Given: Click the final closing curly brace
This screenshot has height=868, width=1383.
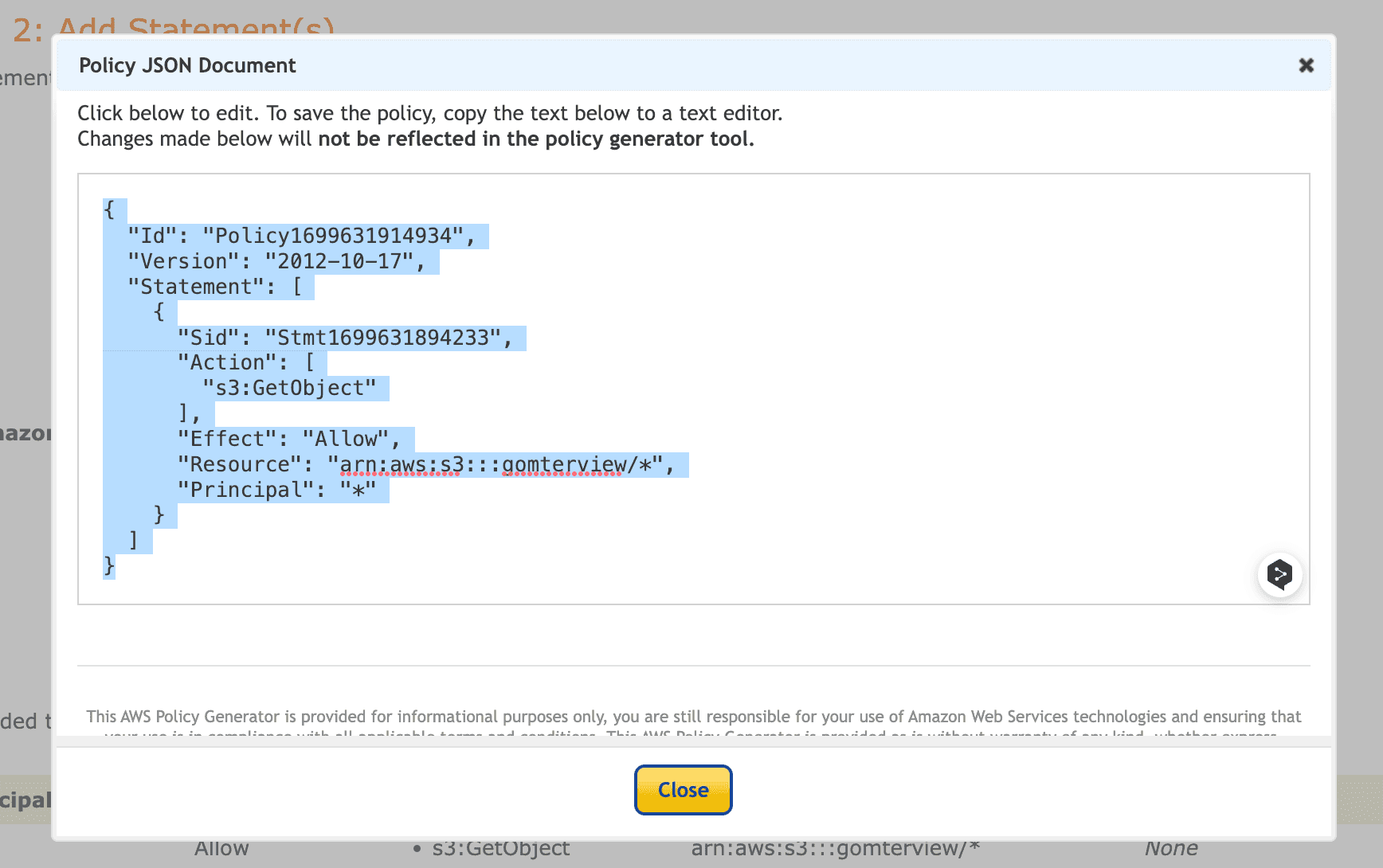Looking at the screenshot, I should tap(109, 566).
